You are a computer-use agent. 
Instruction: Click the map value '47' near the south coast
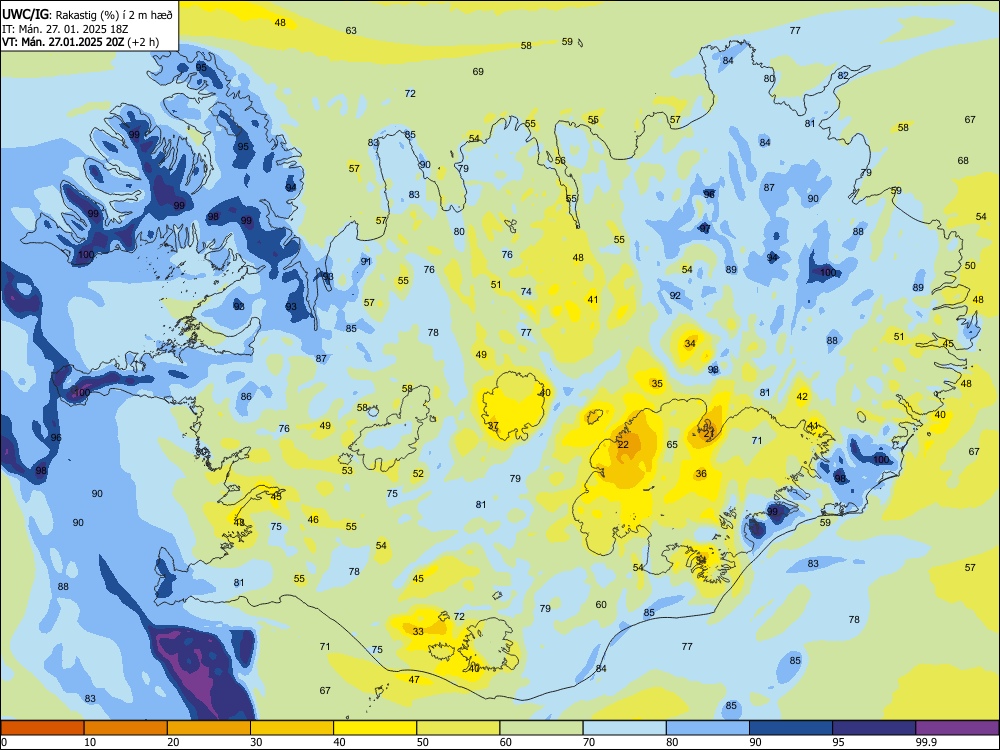pyautogui.click(x=414, y=679)
